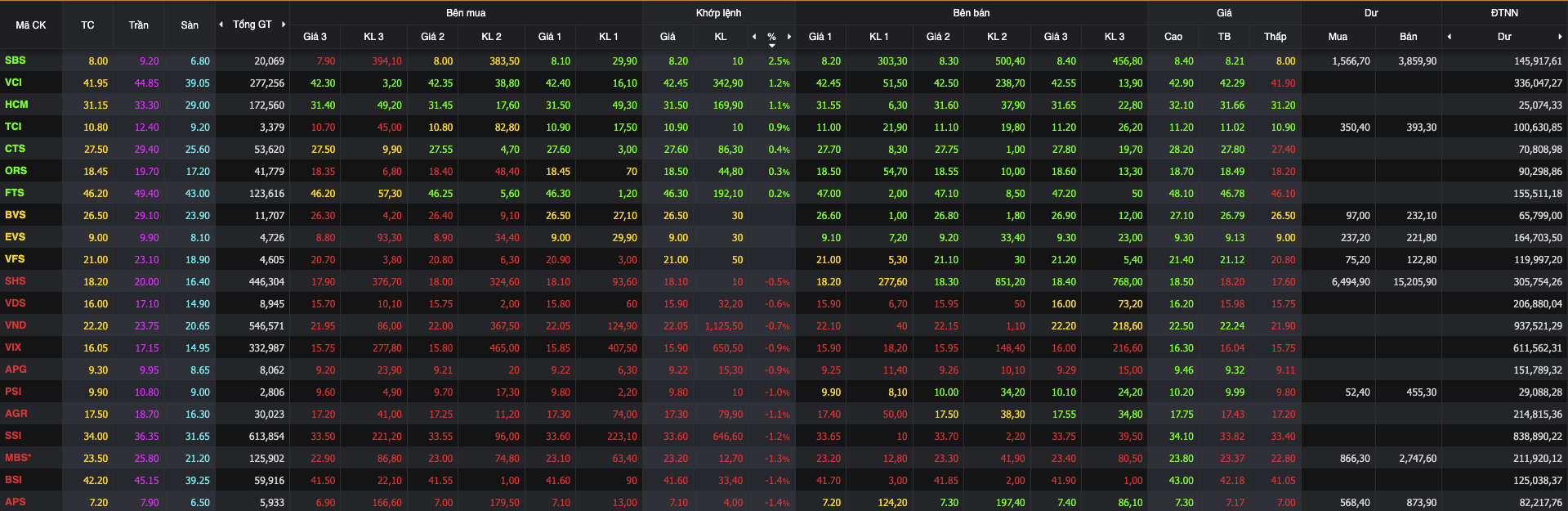Select ticker BVS

coord(15,215)
